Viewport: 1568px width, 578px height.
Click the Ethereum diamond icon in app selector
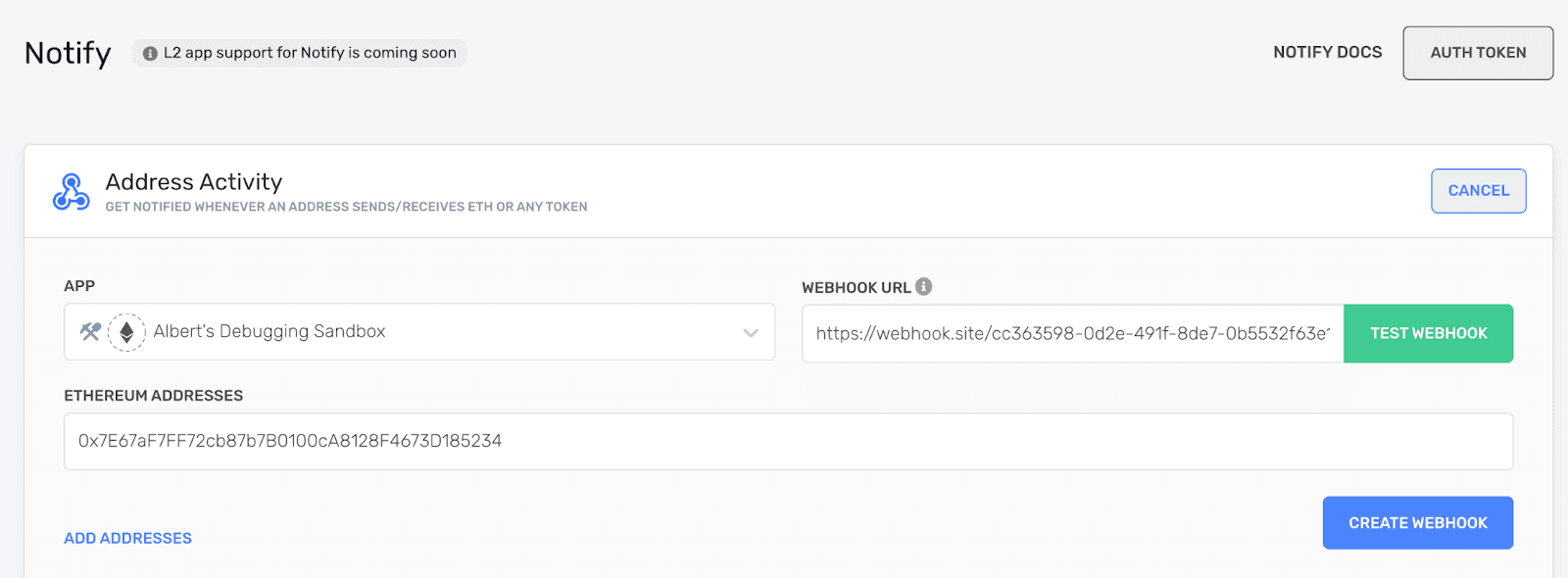(126, 332)
